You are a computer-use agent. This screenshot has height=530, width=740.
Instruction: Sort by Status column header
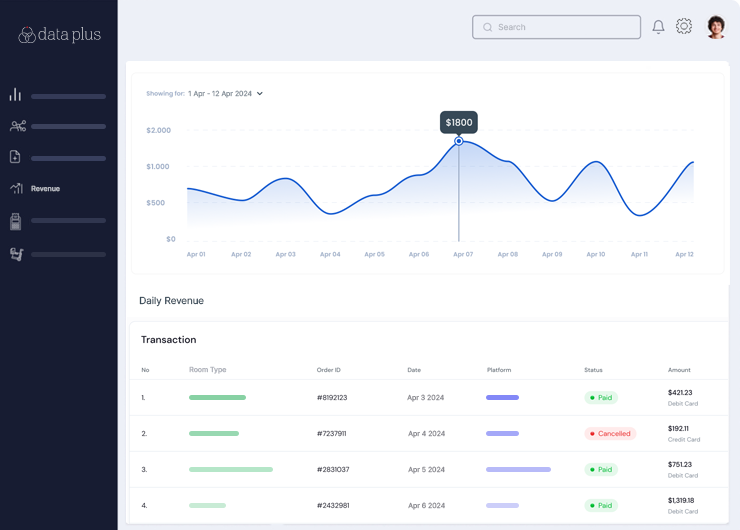(x=593, y=370)
